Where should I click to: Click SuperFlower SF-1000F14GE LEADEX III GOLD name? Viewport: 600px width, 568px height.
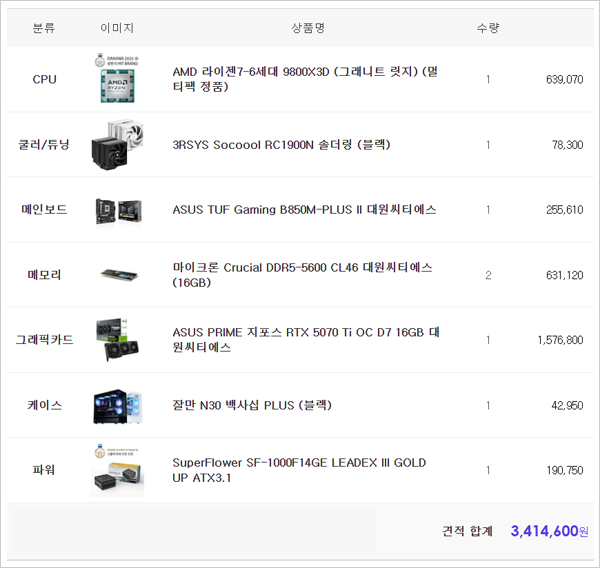click(299, 470)
